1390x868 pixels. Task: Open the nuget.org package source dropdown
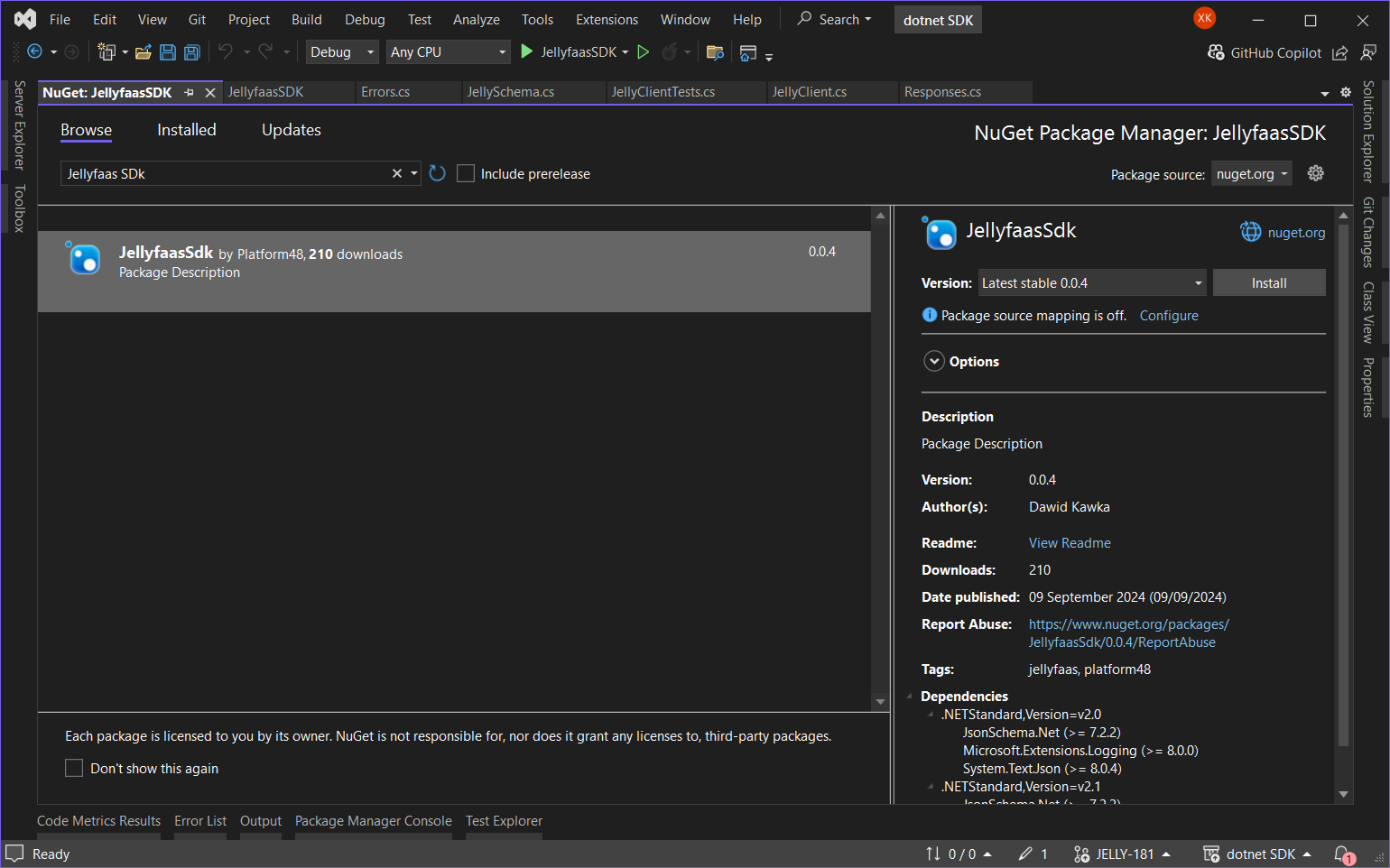1252,173
